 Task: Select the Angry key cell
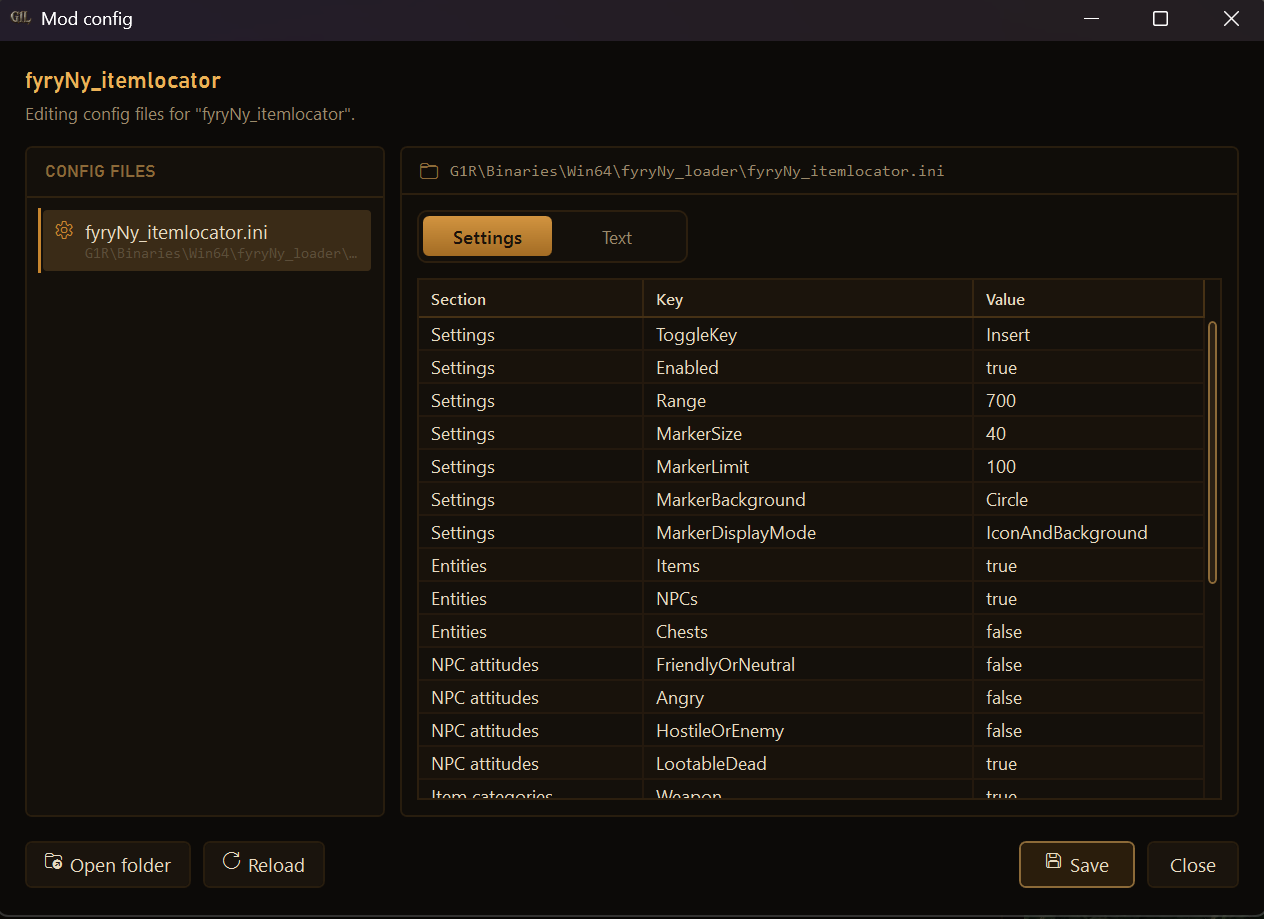[808, 698]
